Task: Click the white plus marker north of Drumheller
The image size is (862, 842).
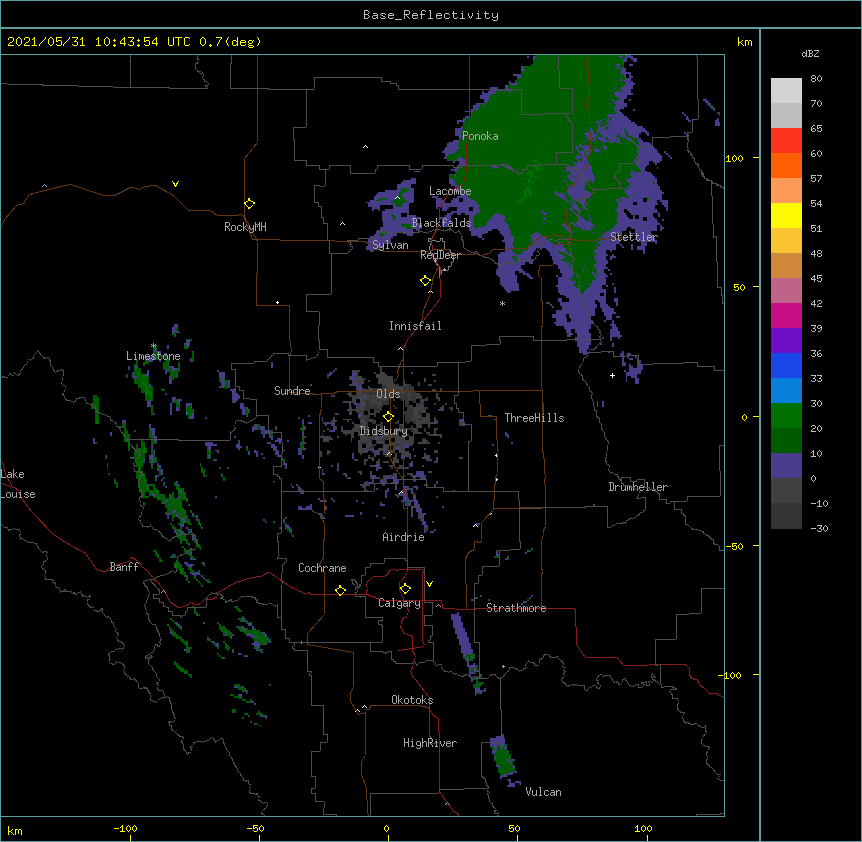Action: pos(612,375)
